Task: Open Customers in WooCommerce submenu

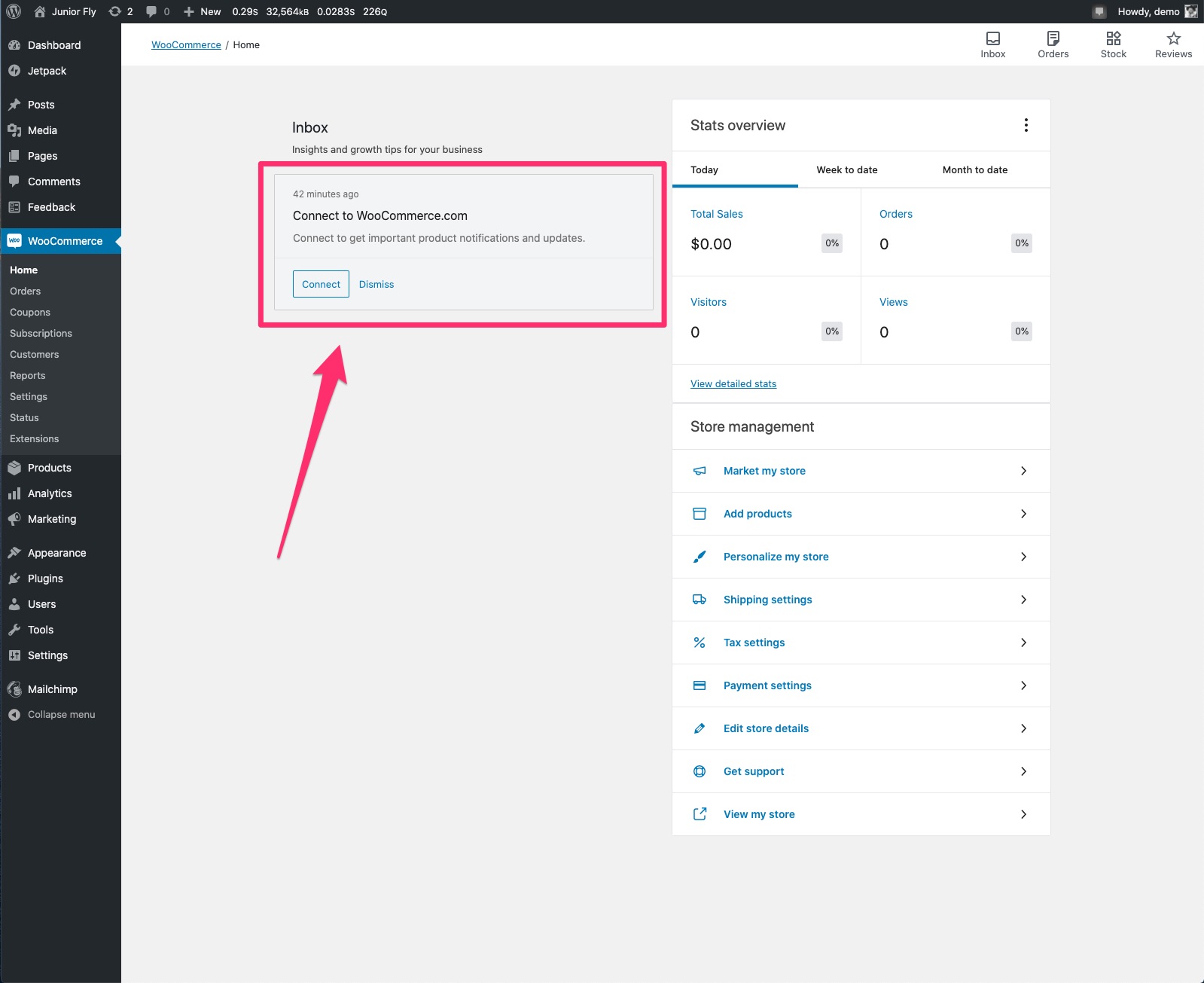Action: (35, 355)
